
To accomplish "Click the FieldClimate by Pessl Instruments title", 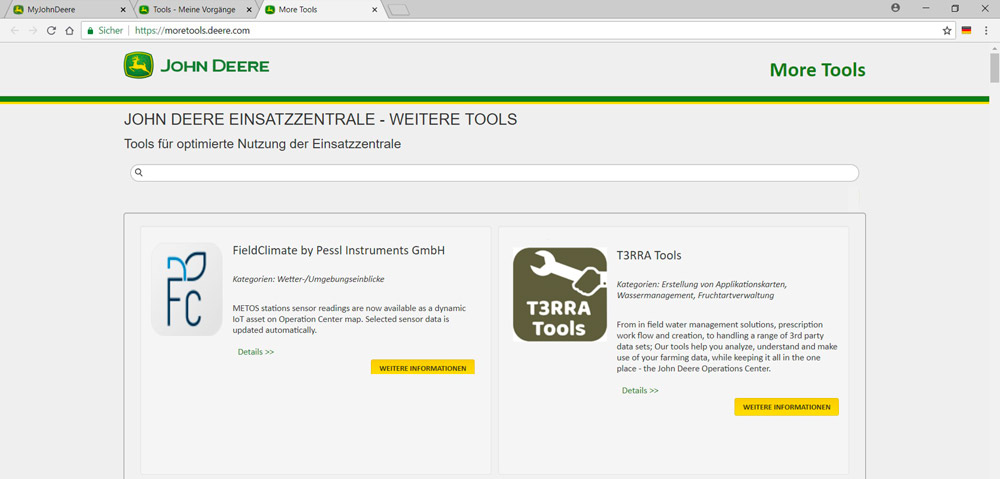I will point(339,251).
